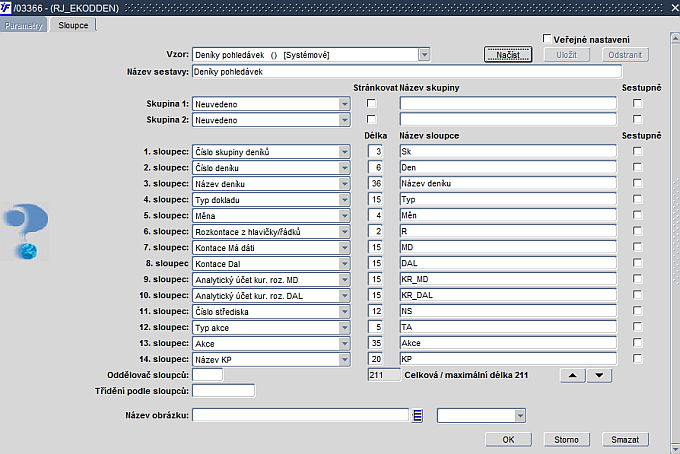This screenshot has width=680, height=454.
Task: Click the Oddělovač sloupců input field
Action: pos(208,375)
